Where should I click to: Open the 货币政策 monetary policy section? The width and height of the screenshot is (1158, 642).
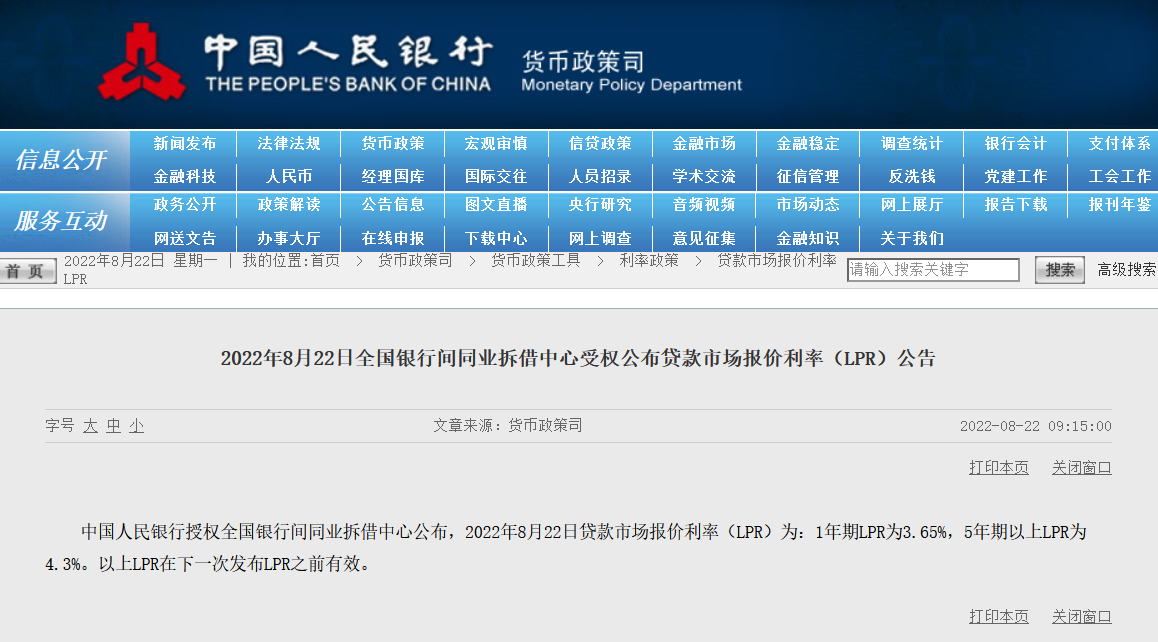[394, 143]
